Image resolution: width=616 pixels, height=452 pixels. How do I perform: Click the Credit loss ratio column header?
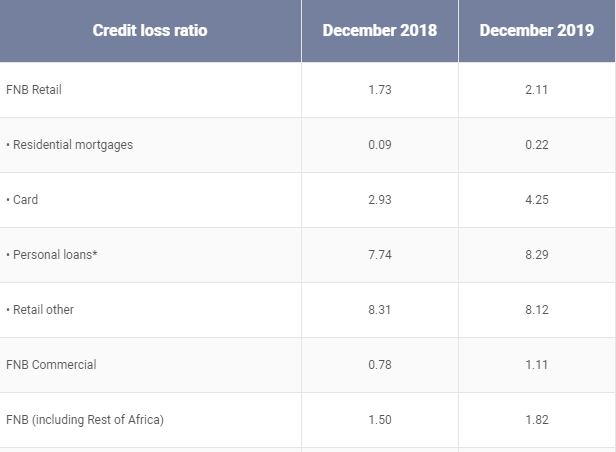(x=150, y=30)
